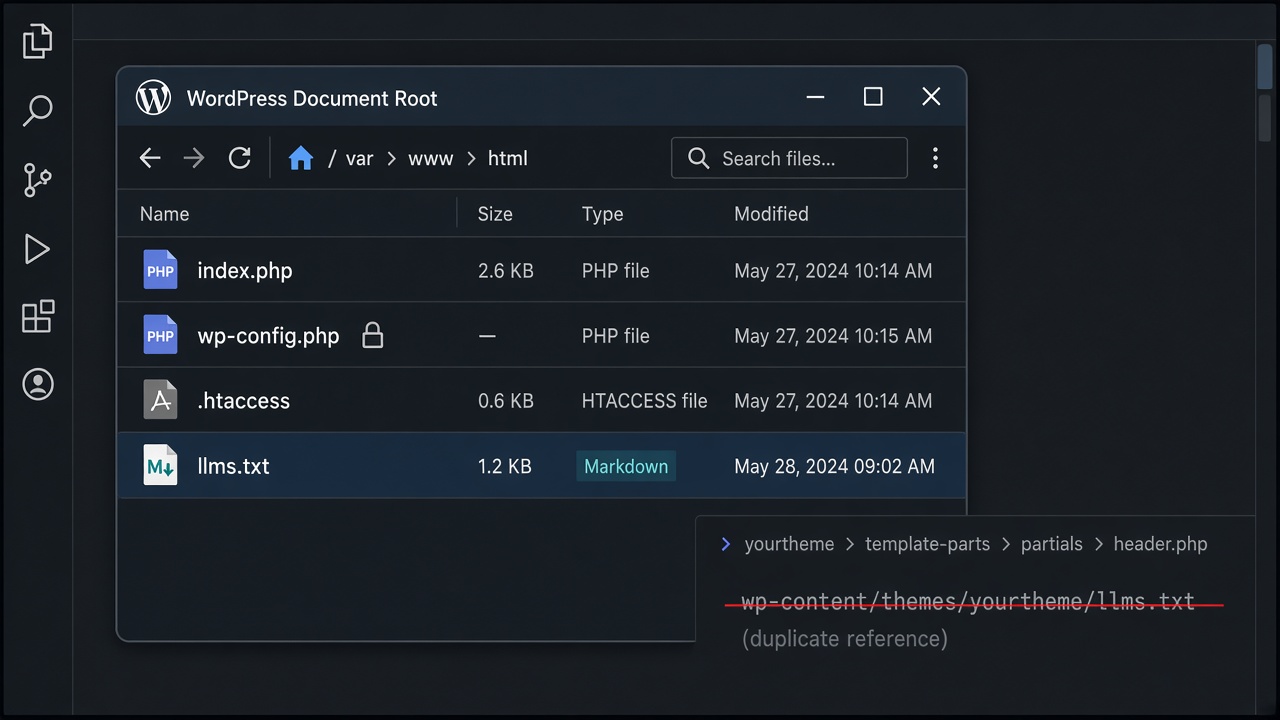Click the Markdown type badge
This screenshot has height=720, width=1280.
pyautogui.click(x=626, y=466)
